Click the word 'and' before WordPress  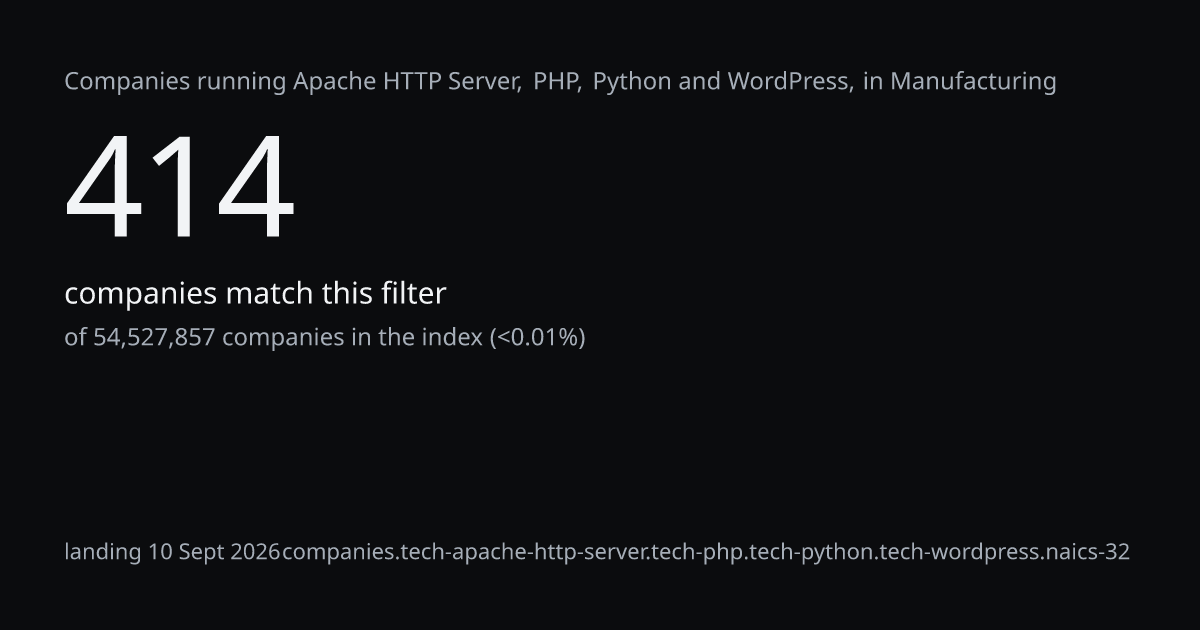pyautogui.click(x=699, y=81)
